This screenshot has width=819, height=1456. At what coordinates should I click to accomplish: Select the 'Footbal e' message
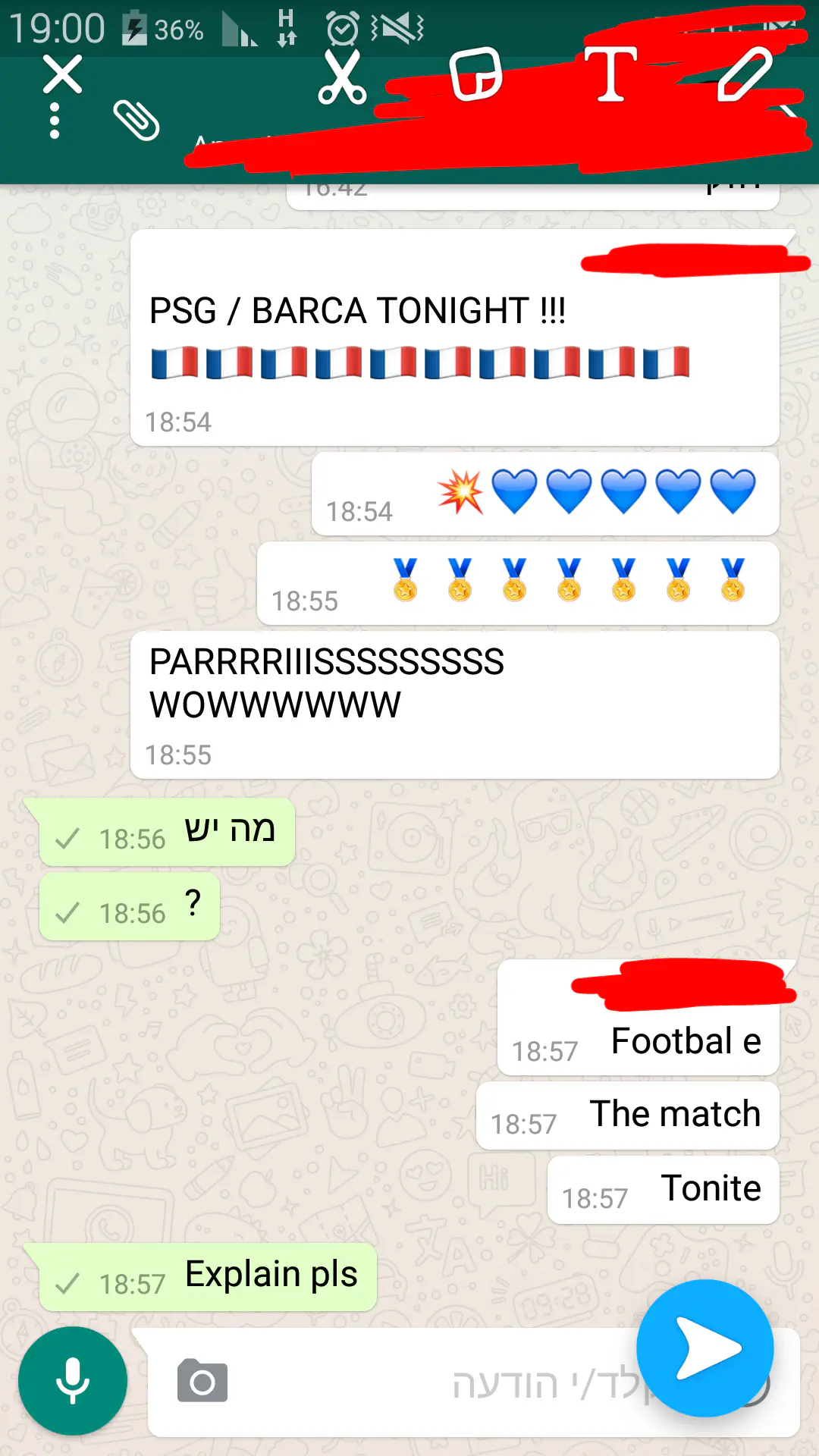click(639, 1018)
